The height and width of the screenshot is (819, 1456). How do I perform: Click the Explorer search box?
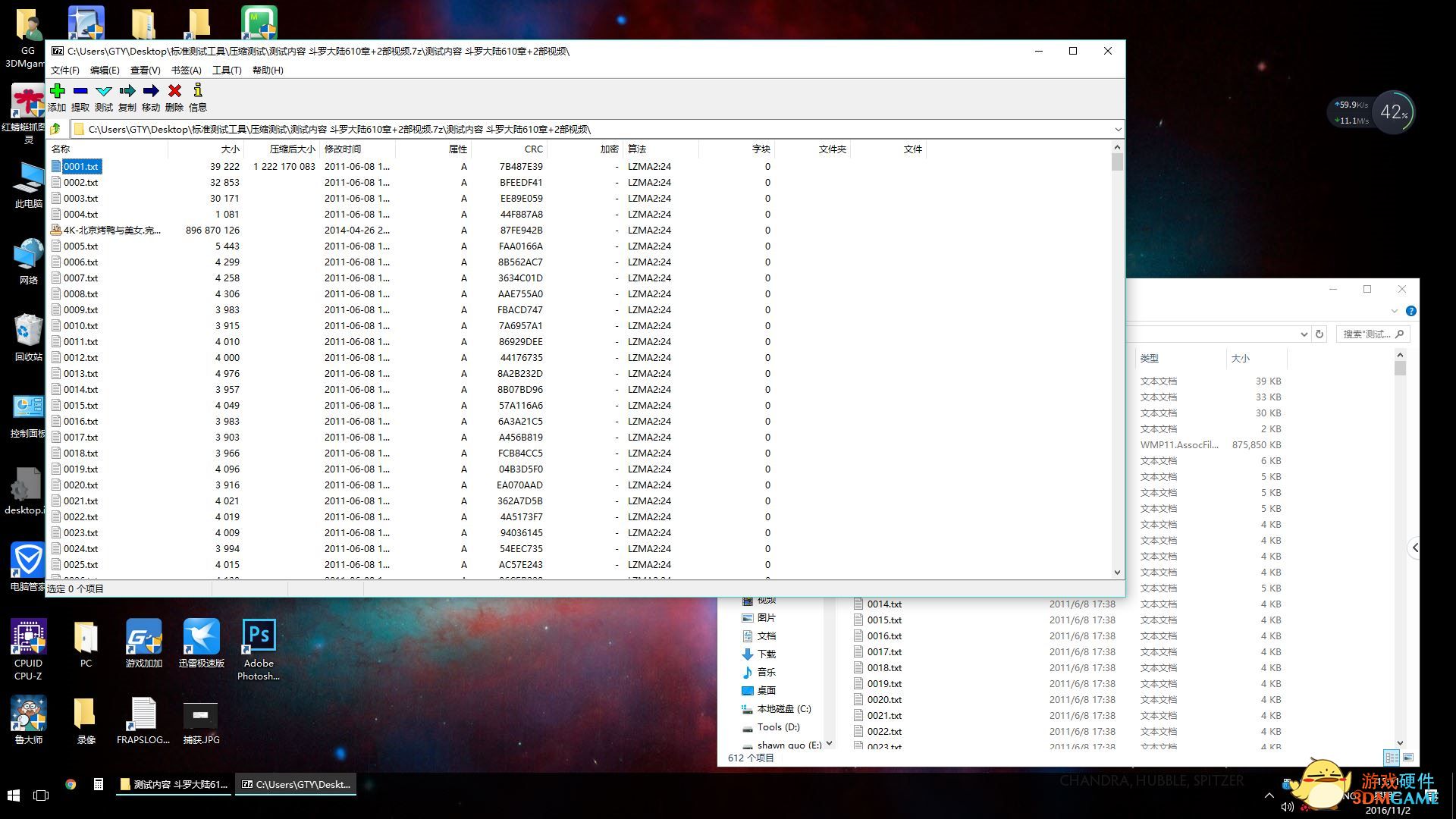pos(1367,334)
